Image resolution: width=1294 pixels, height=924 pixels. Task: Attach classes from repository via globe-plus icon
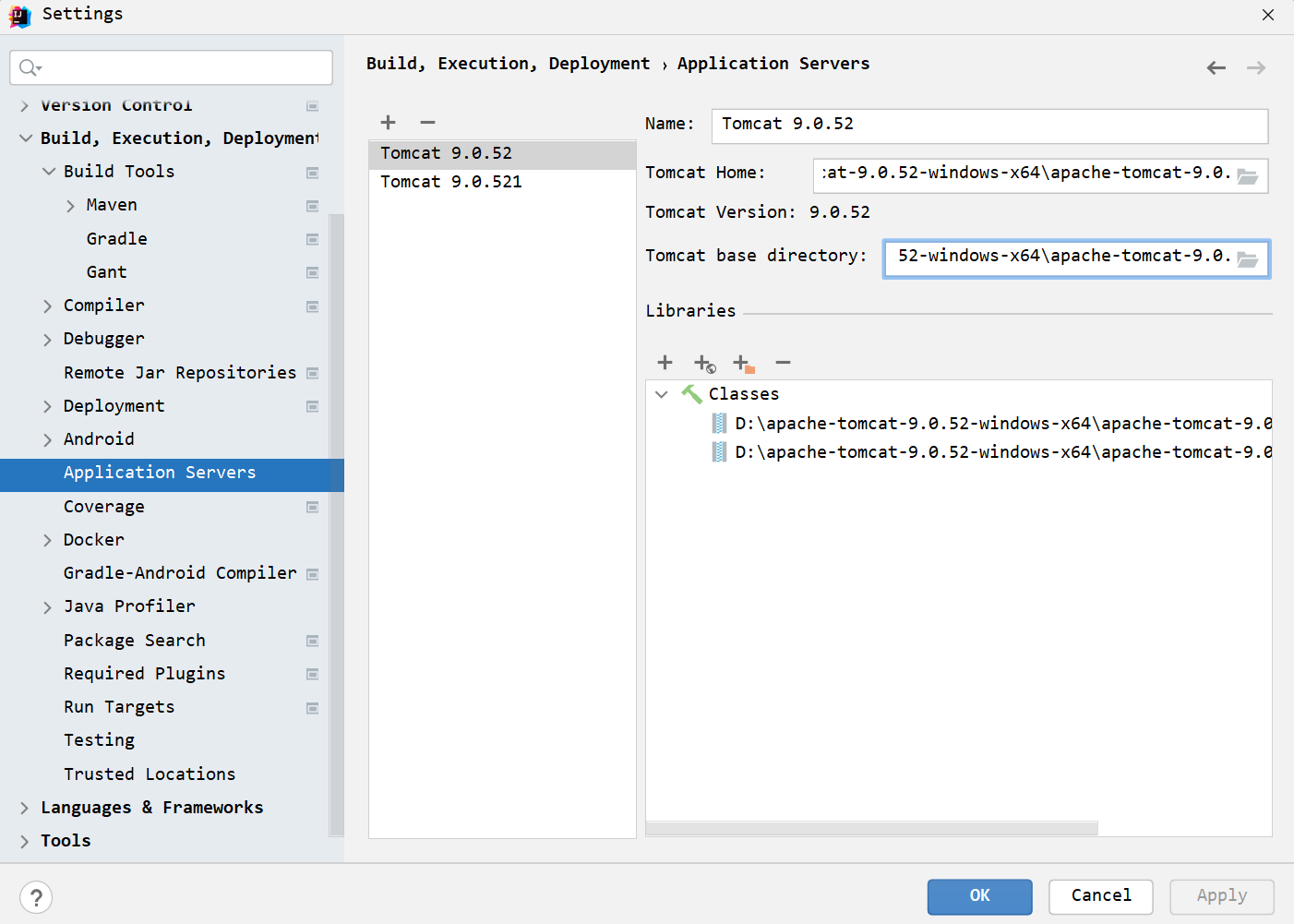coord(703,363)
